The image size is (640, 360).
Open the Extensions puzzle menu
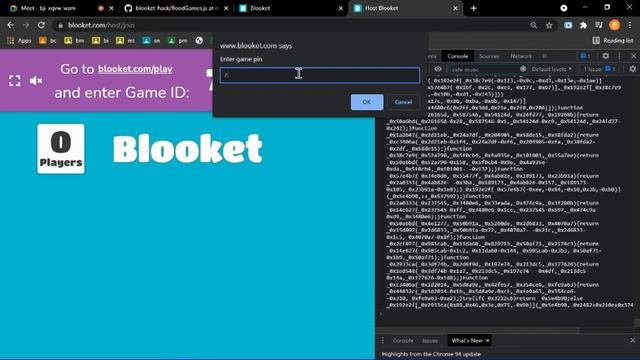584,25
